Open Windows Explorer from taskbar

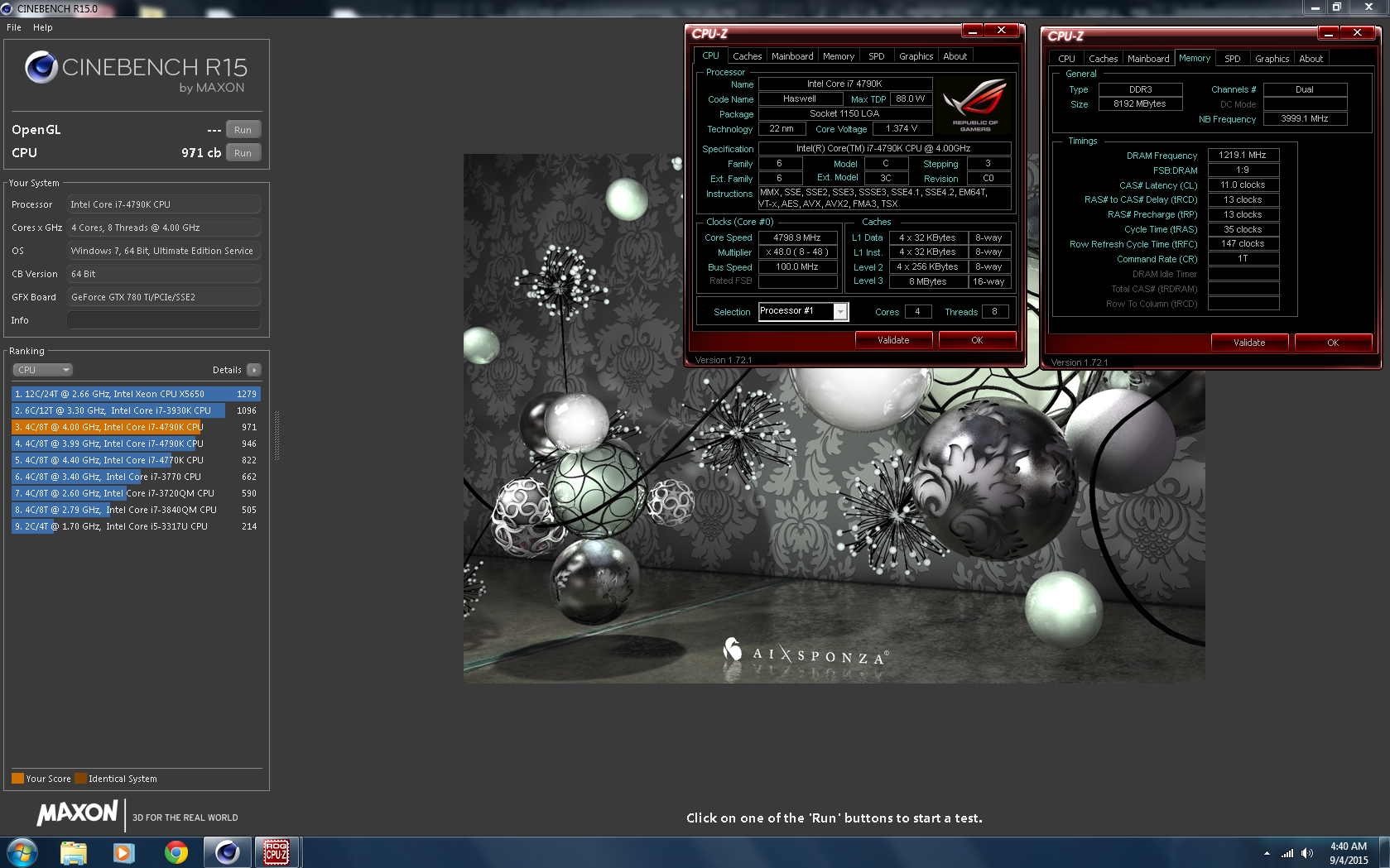[x=74, y=852]
